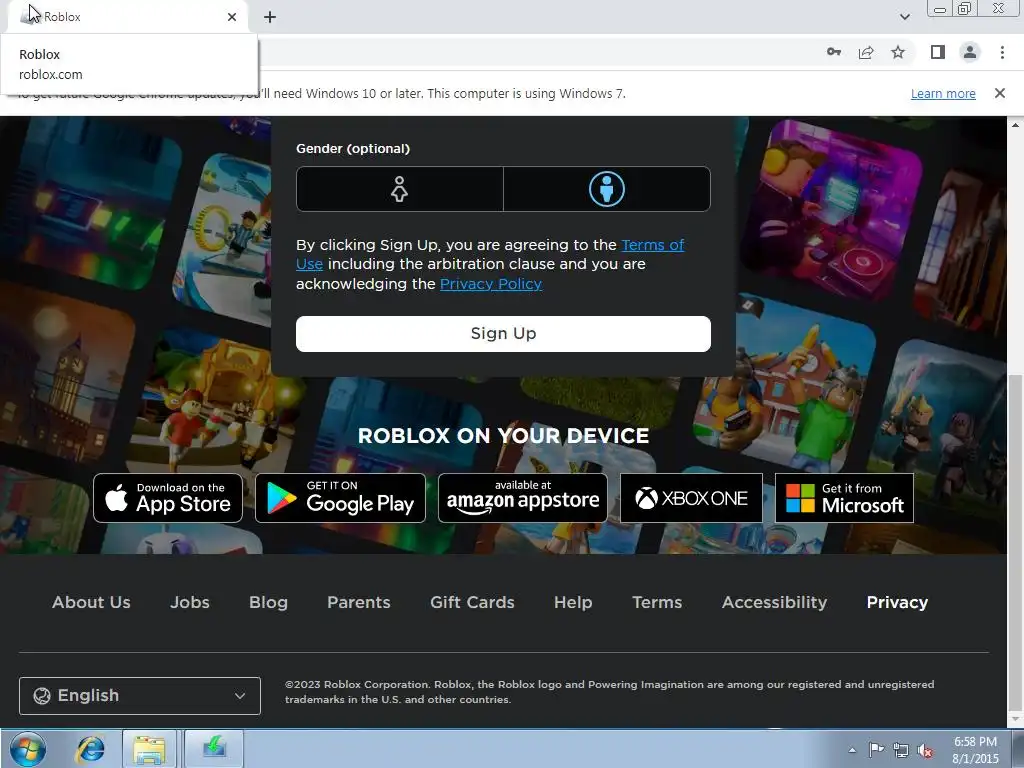
Task: Open the Privacy Policy link
Action: click(490, 283)
